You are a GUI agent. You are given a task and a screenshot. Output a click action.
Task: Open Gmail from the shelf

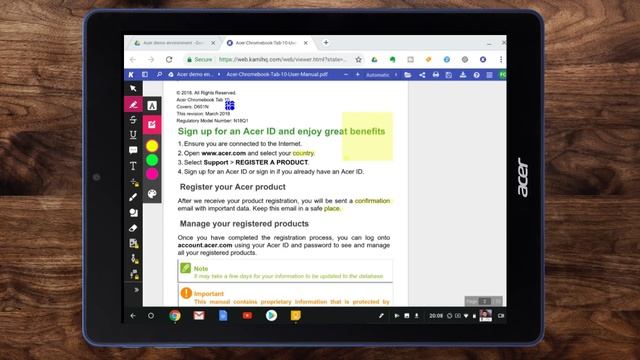point(199,316)
